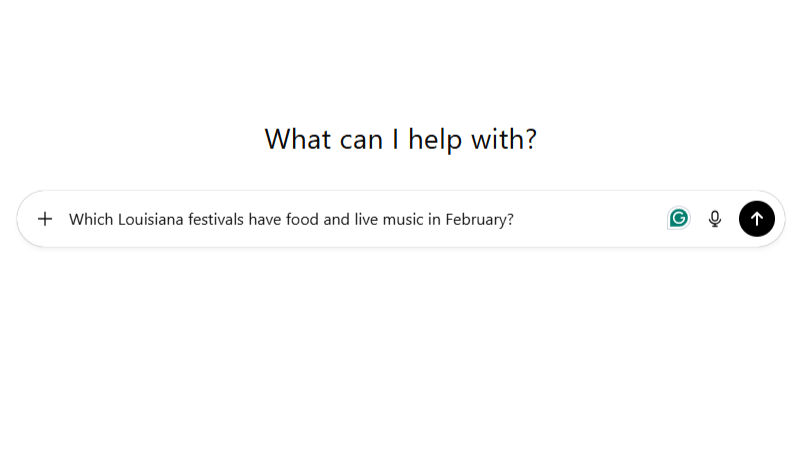The height and width of the screenshot is (449, 799).
Task: Activate the mic button in the prompt bar
Action: pos(715,219)
